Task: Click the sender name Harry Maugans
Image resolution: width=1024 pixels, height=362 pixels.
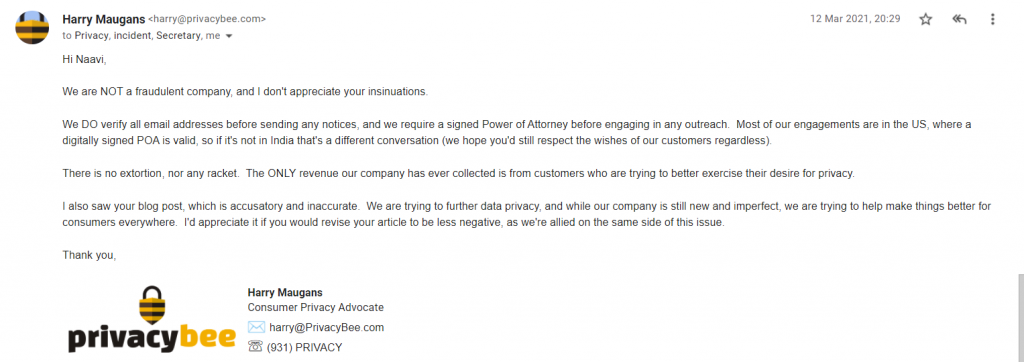Action: click(104, 19)
